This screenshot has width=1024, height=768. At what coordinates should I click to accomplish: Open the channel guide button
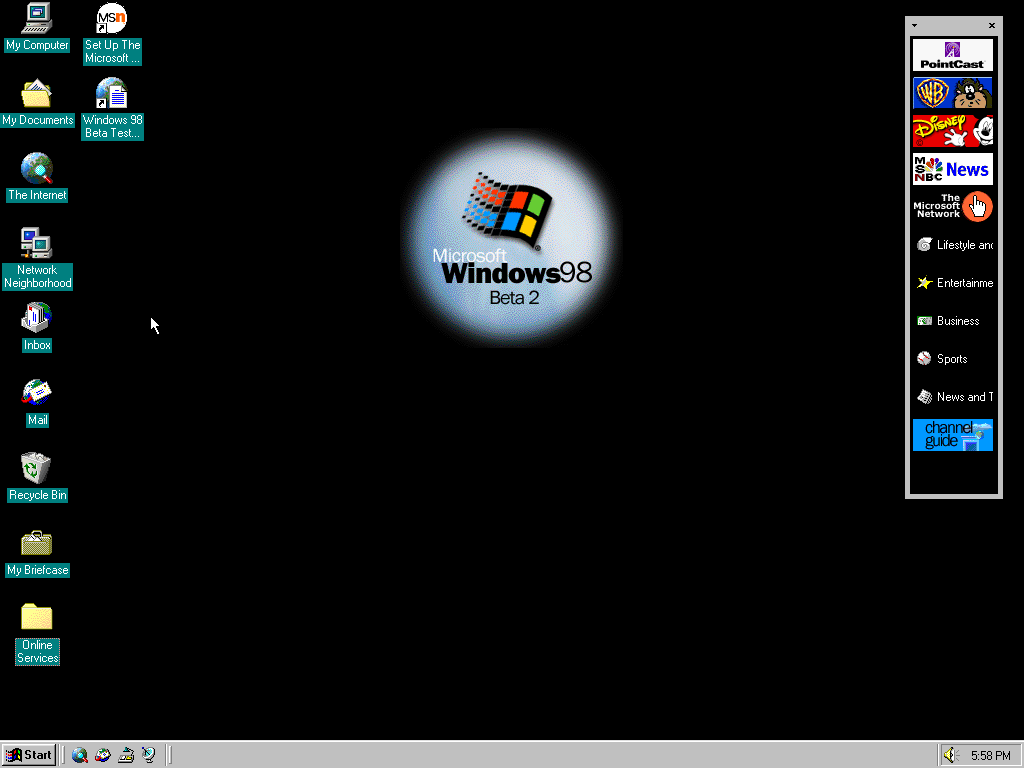coord(953,435)
